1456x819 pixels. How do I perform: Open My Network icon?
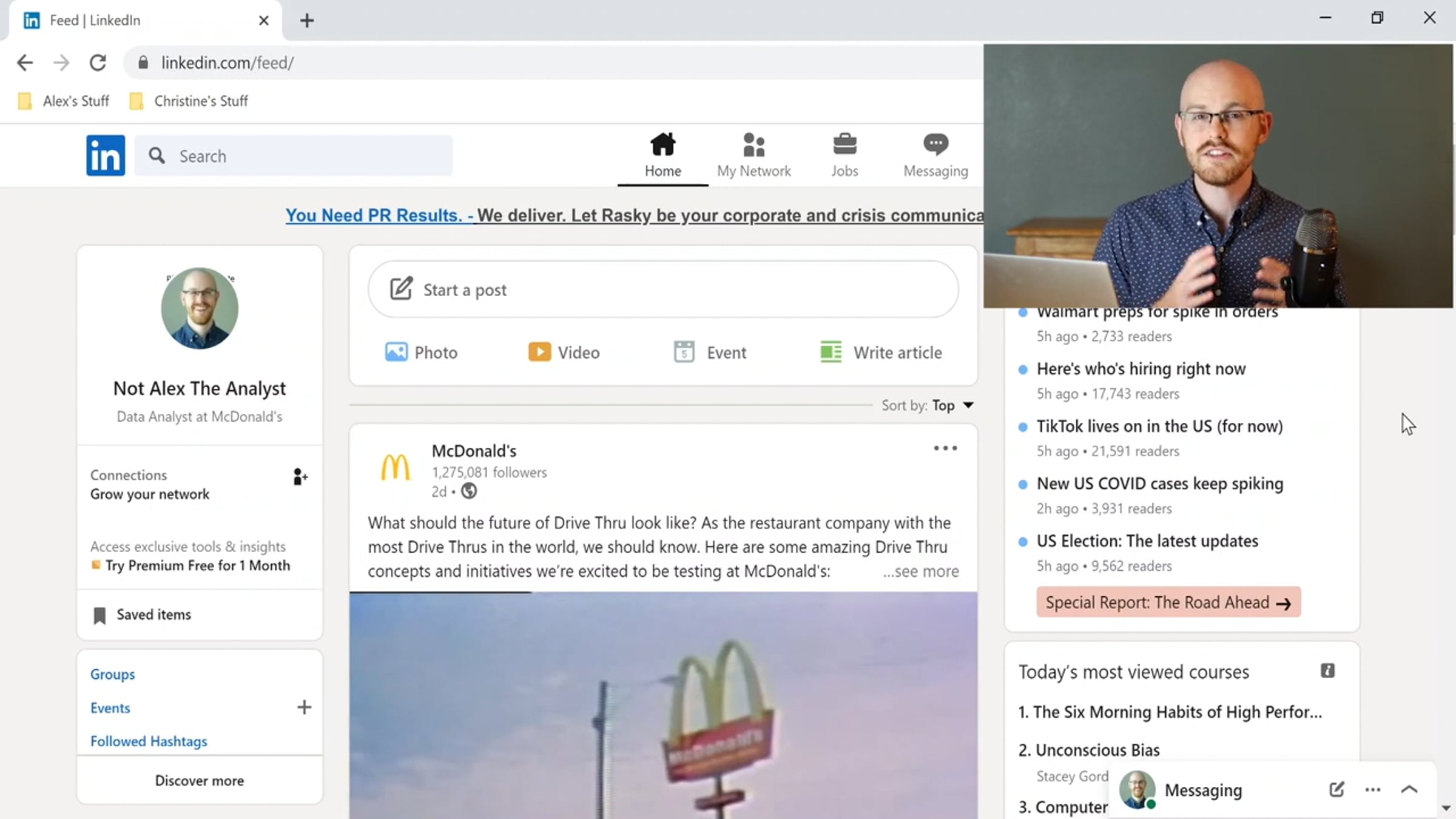click(x=753, y=144)
